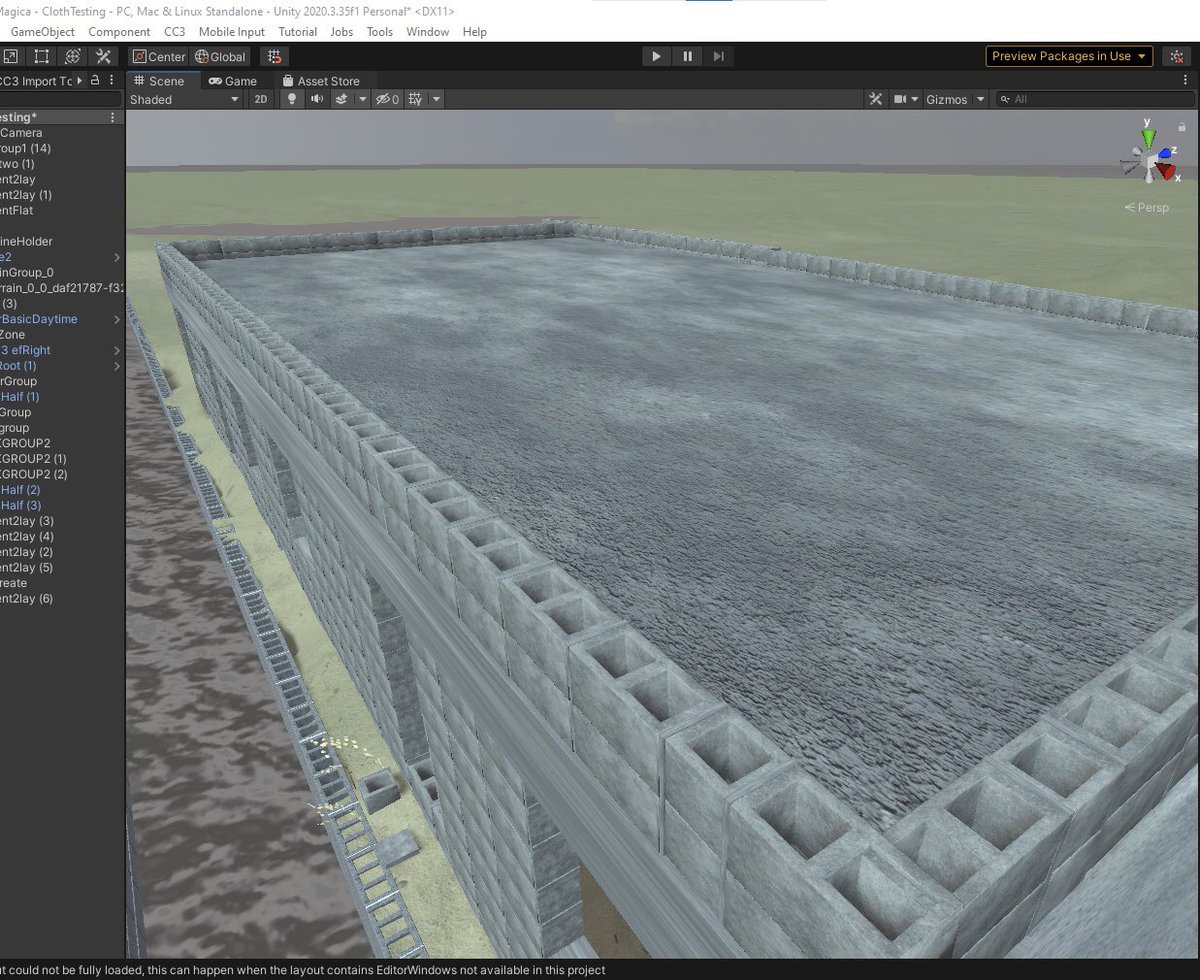Open the Window menu

pyautogui.click(x=427, y=32)
